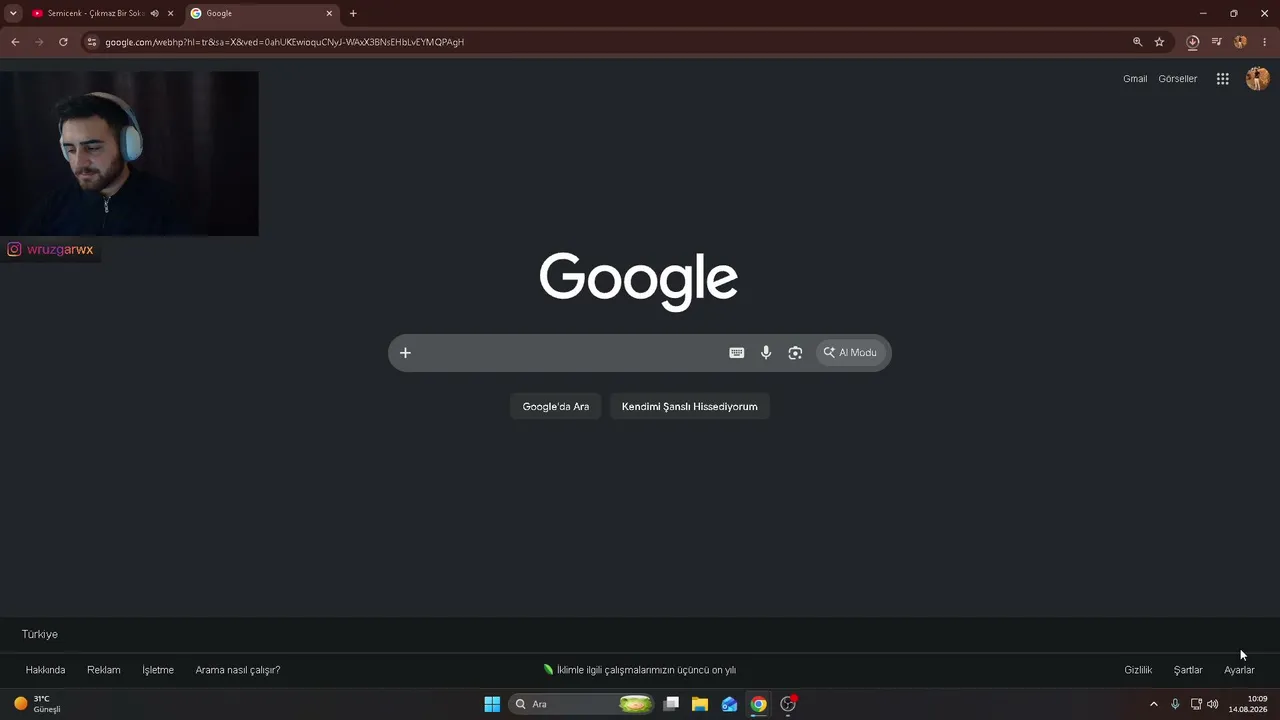Click the plus icon in search box
Viewport: 1280px width, 720px height.
coord(405,353)
